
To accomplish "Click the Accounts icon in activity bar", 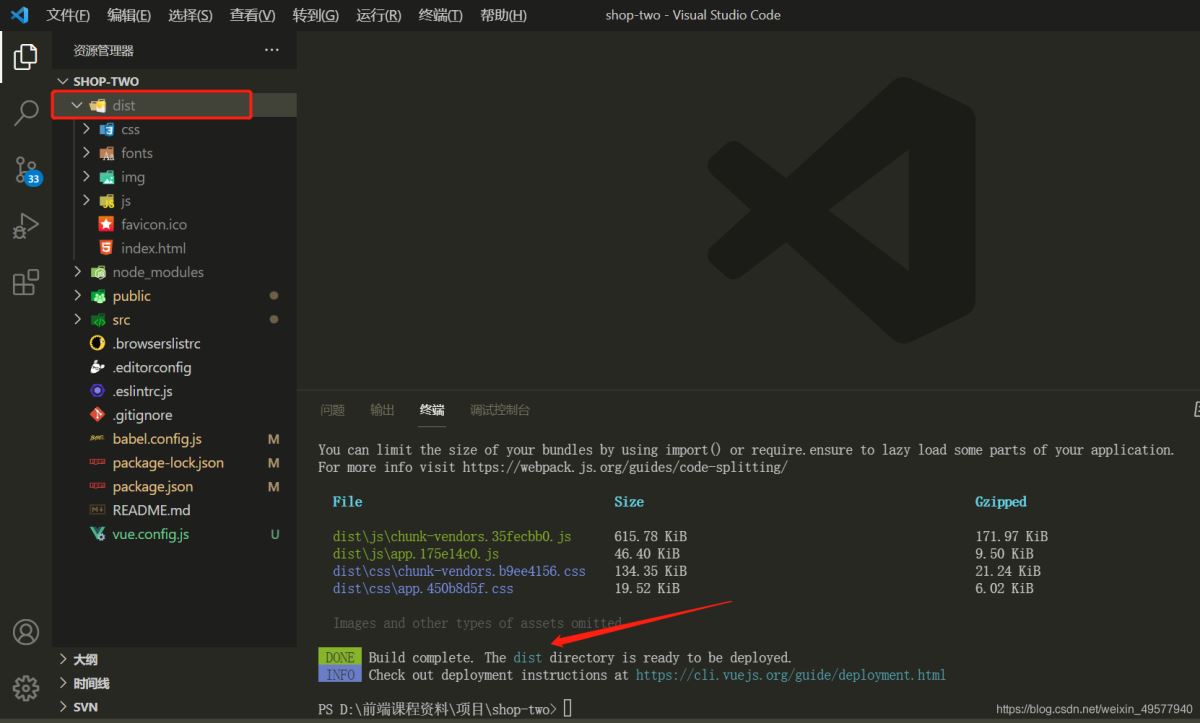I will point(26,632).
